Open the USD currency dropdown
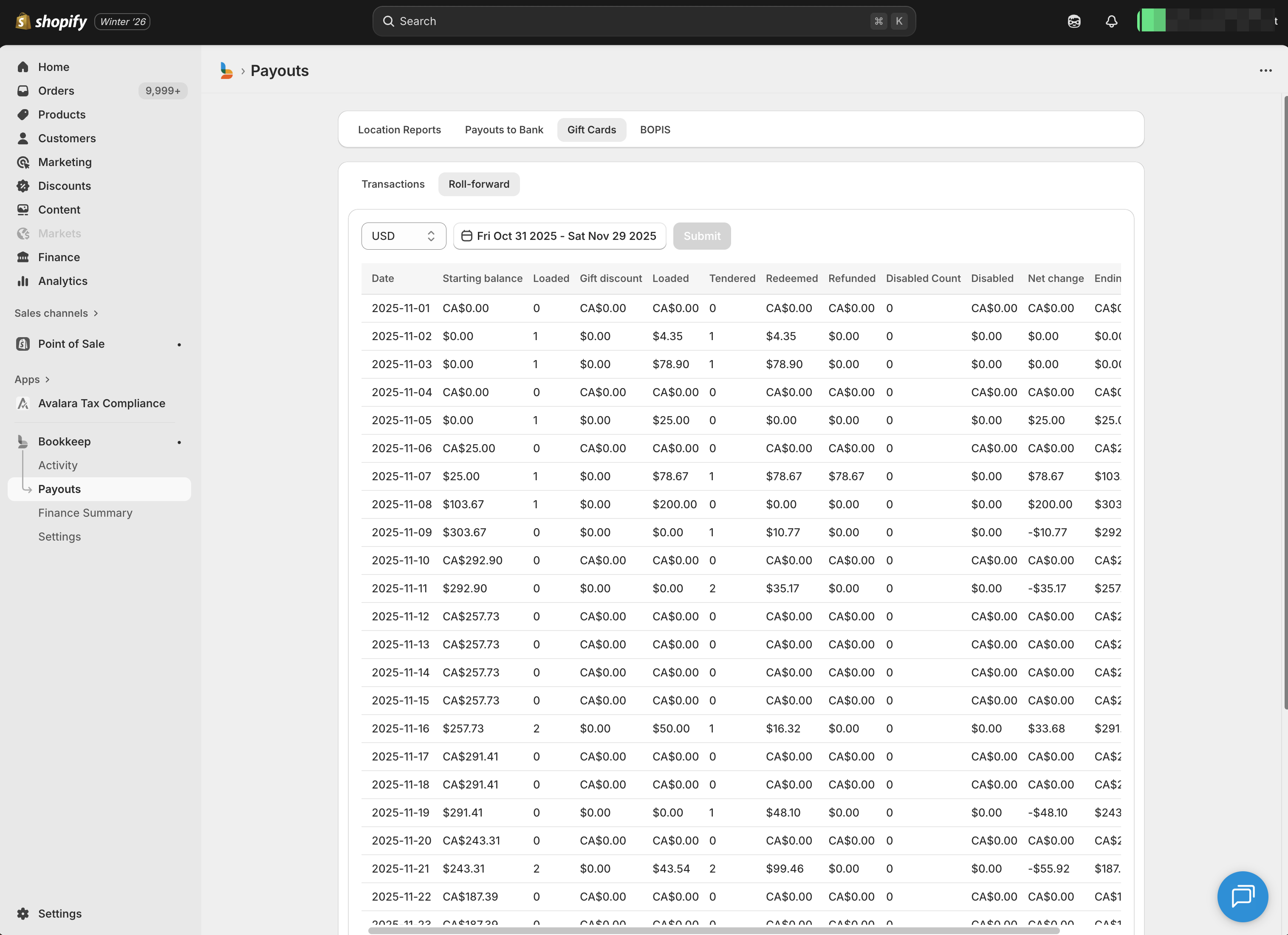The image size is (1288, 935). tap(403, 236)
